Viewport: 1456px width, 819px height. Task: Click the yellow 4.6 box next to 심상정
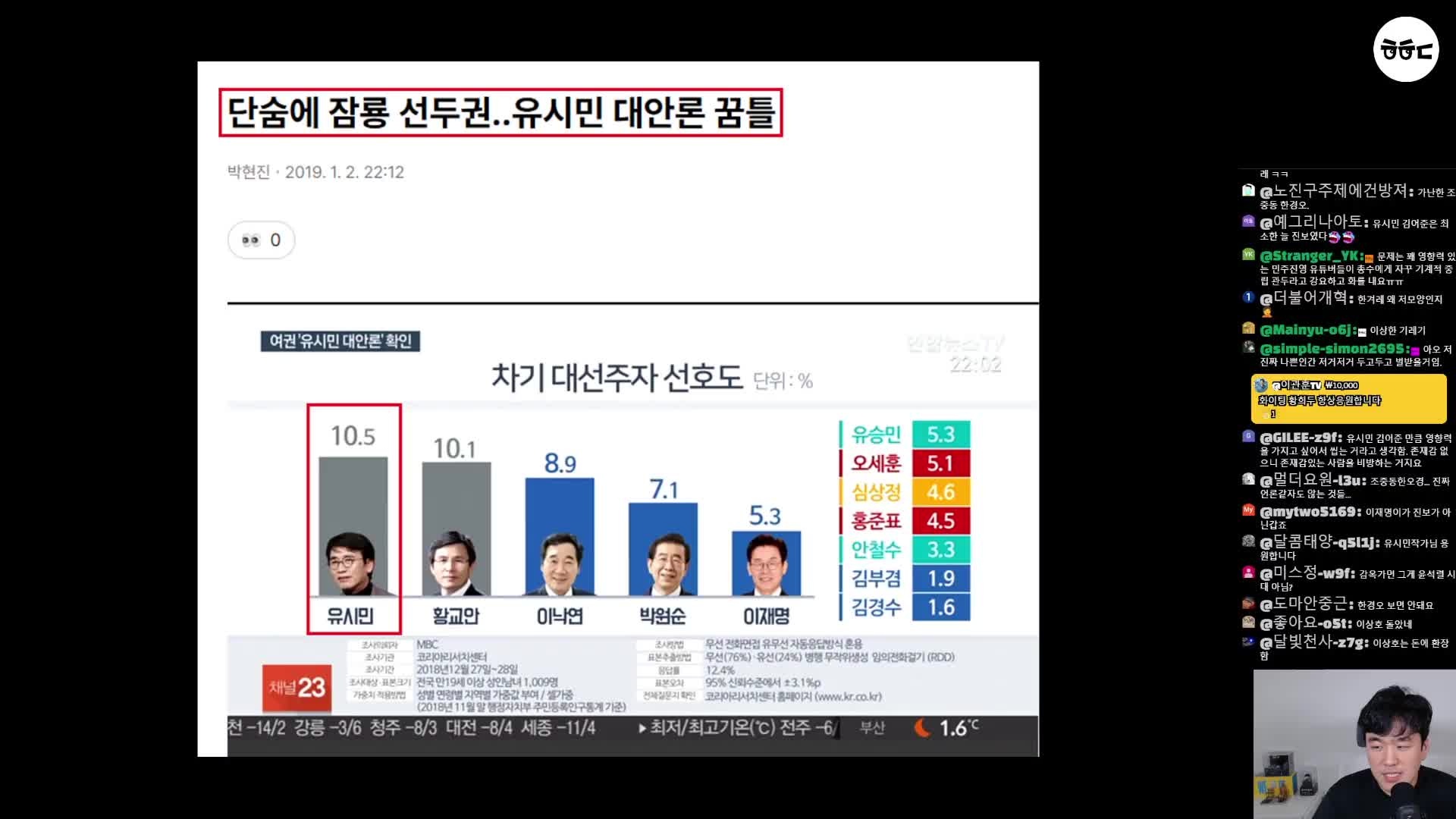[x=941, y=492]
